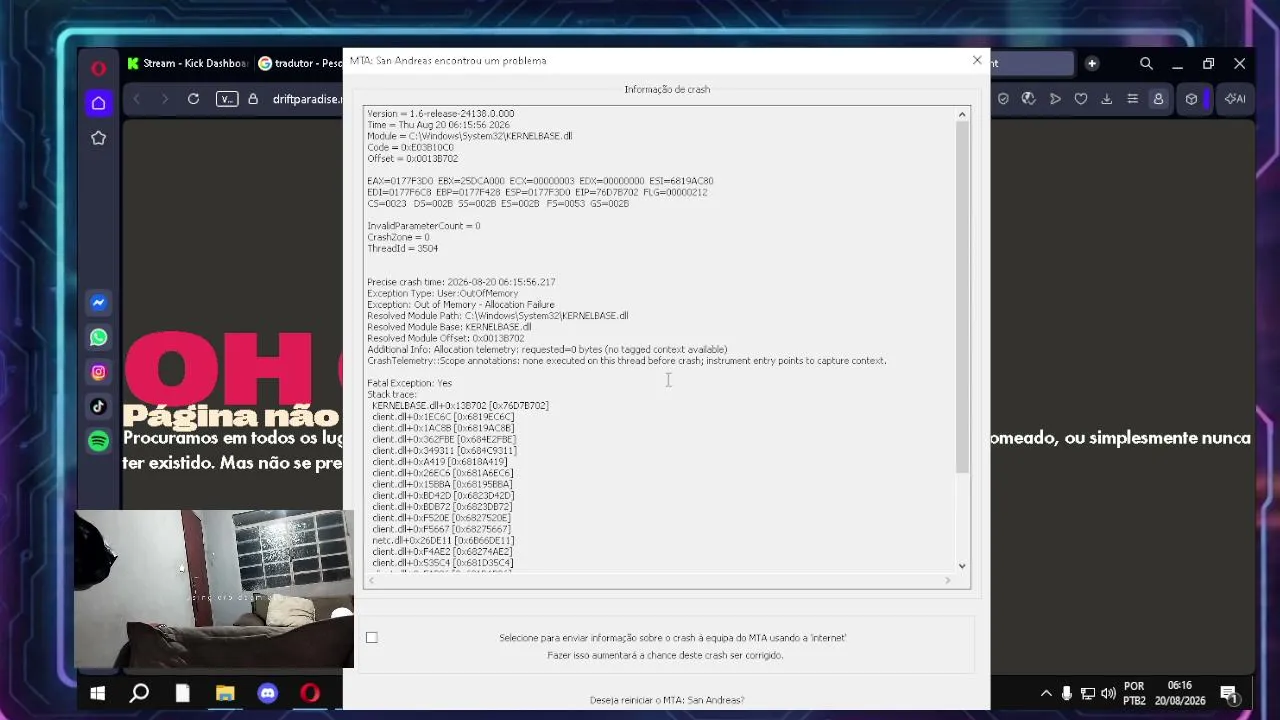Go forward in the browser
This screenshot has height=720, width=1280.
click(165, 99)
